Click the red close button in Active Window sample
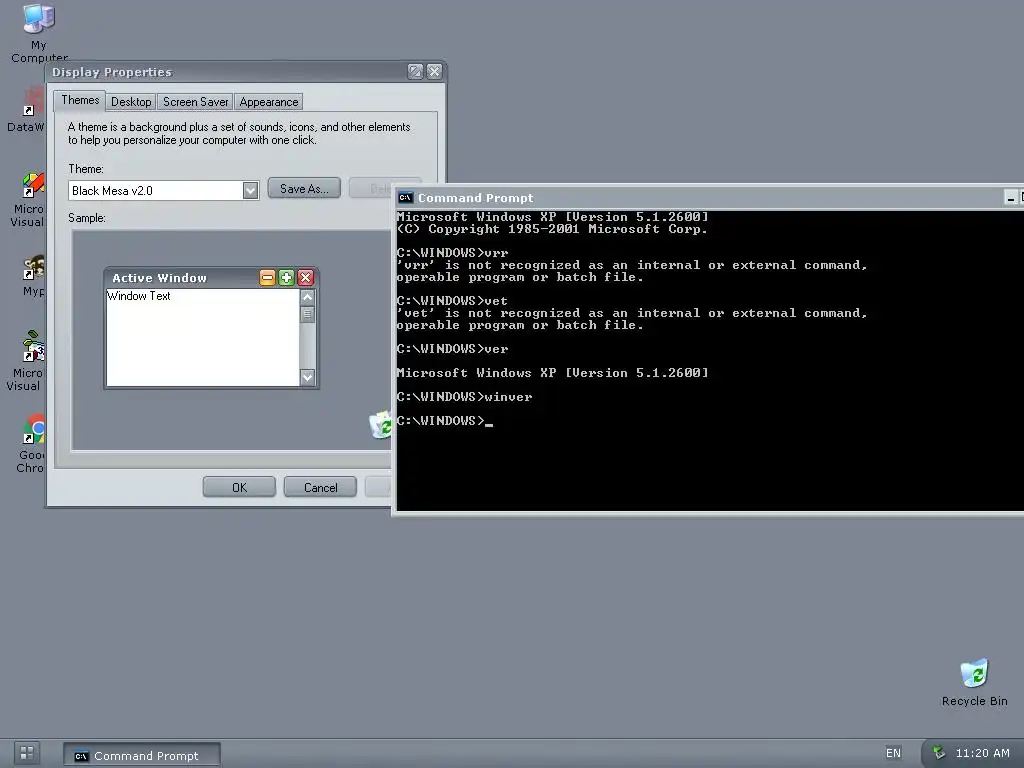Screen dimensions: 1024x768 point(305,278)
